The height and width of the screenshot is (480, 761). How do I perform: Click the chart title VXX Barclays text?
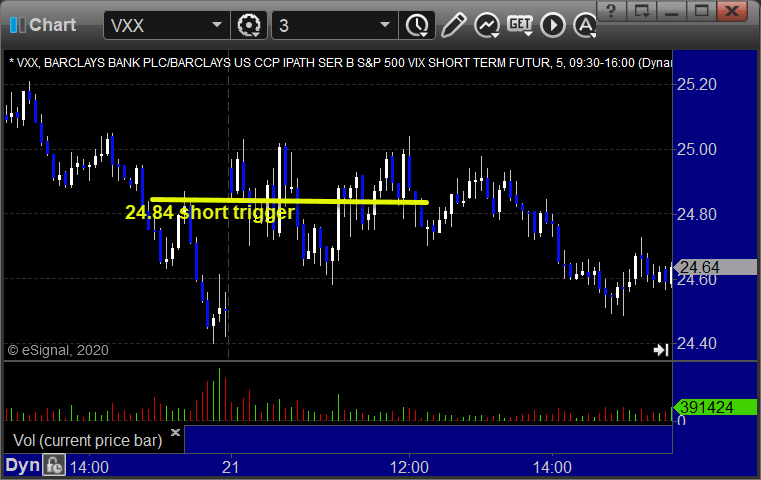click(340, 63)
